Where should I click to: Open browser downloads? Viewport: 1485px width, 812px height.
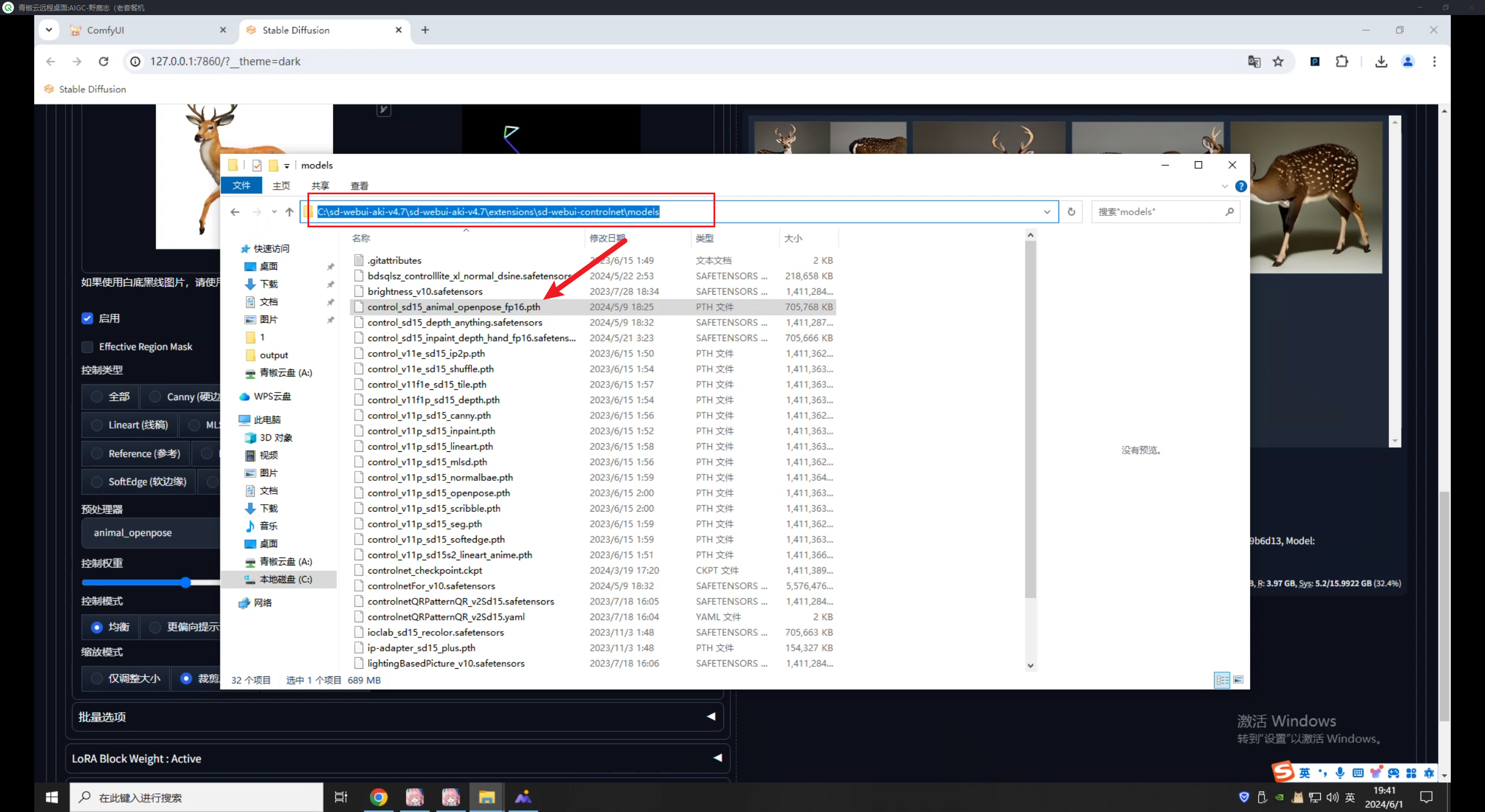point(1381,61)
